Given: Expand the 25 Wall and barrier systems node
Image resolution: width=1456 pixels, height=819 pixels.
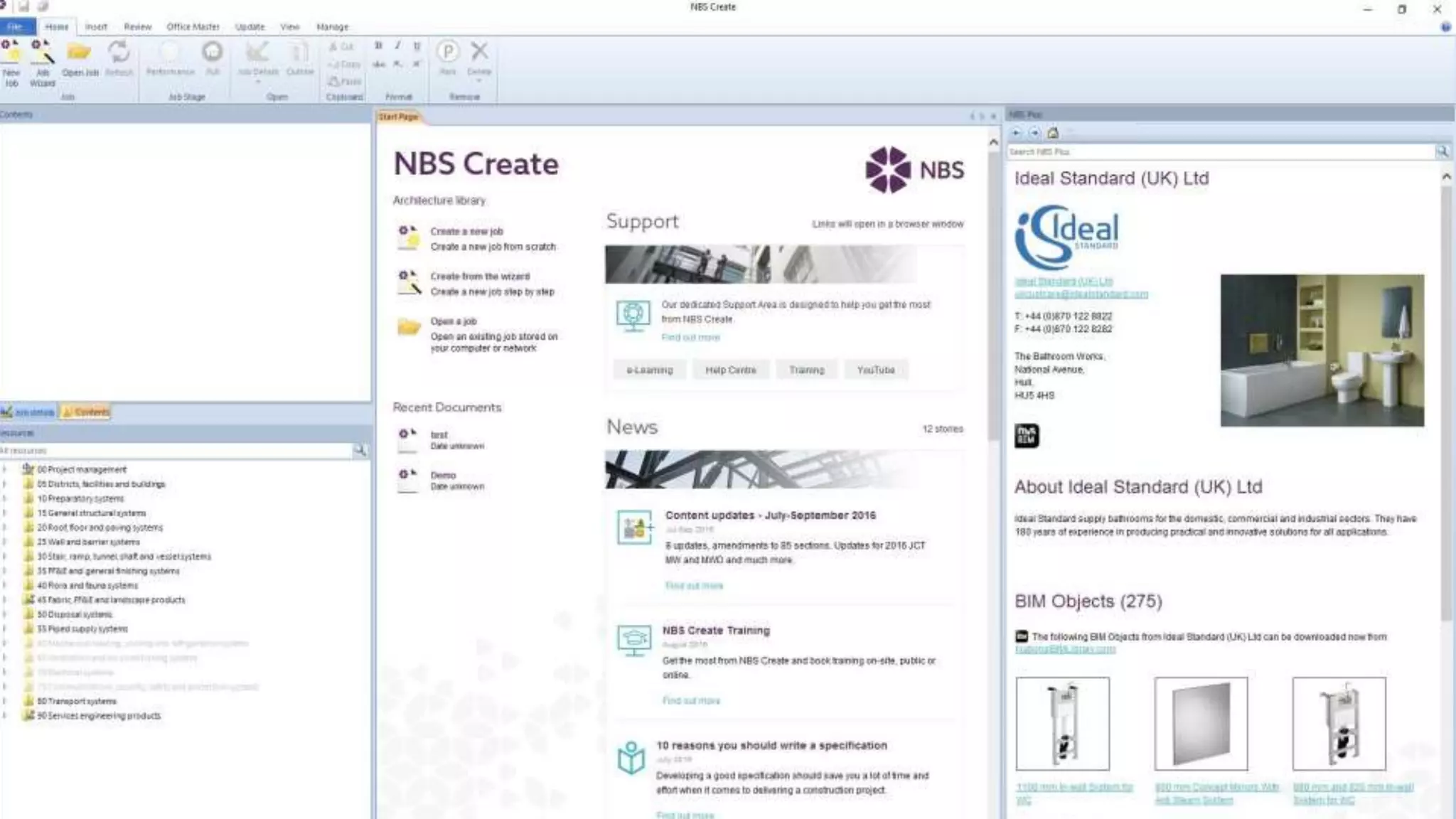Looking at the screenshot, I should tap(5, 542).
